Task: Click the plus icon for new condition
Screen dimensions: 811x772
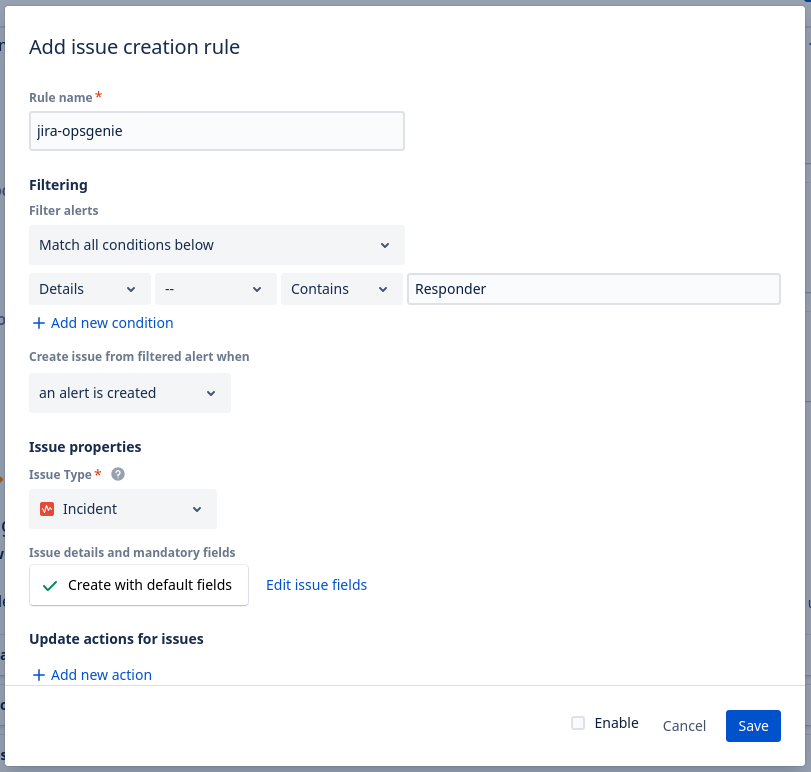Action: (x=39, y=323)
